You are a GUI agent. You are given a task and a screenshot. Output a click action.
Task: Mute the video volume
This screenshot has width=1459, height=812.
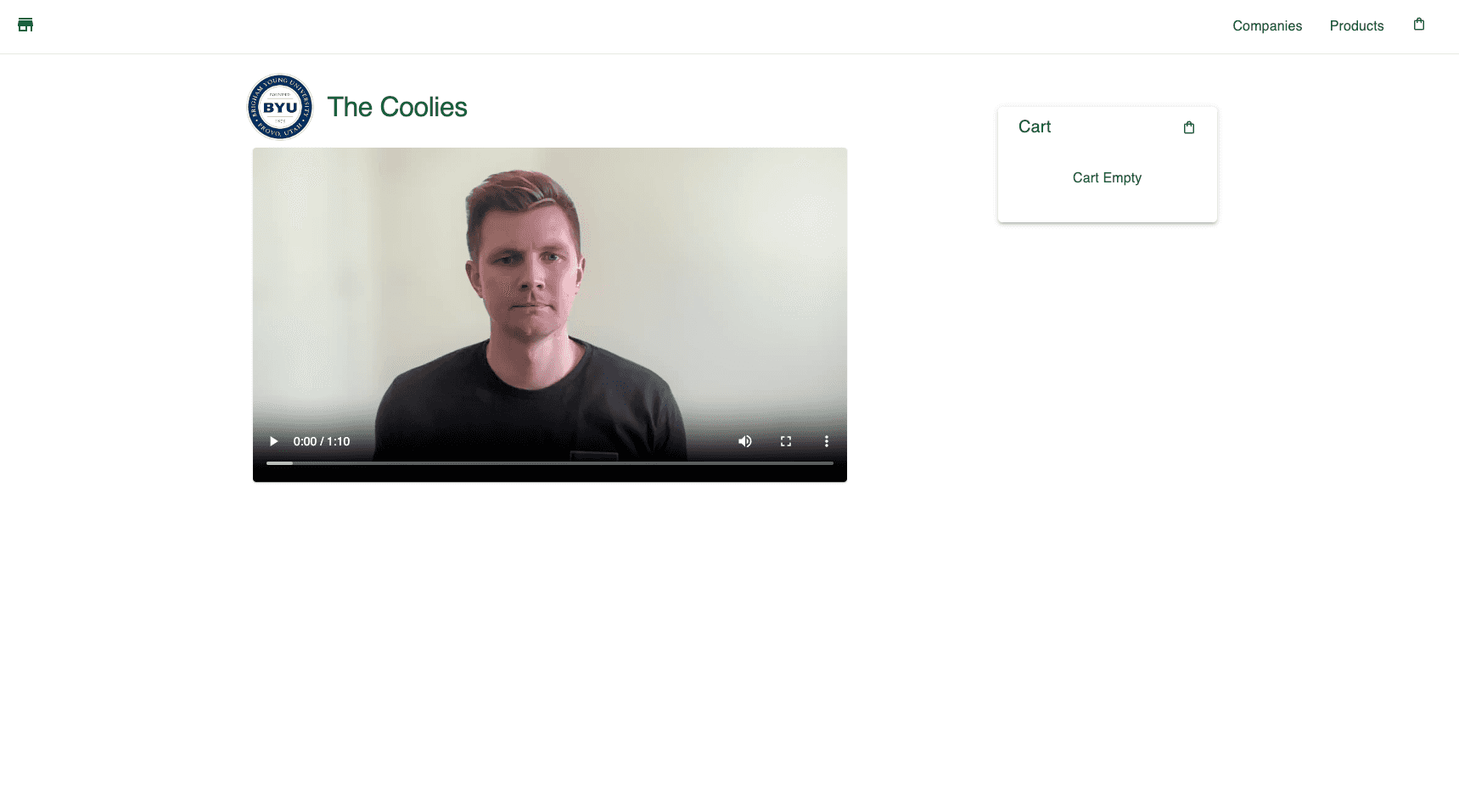tap(744, 441)
